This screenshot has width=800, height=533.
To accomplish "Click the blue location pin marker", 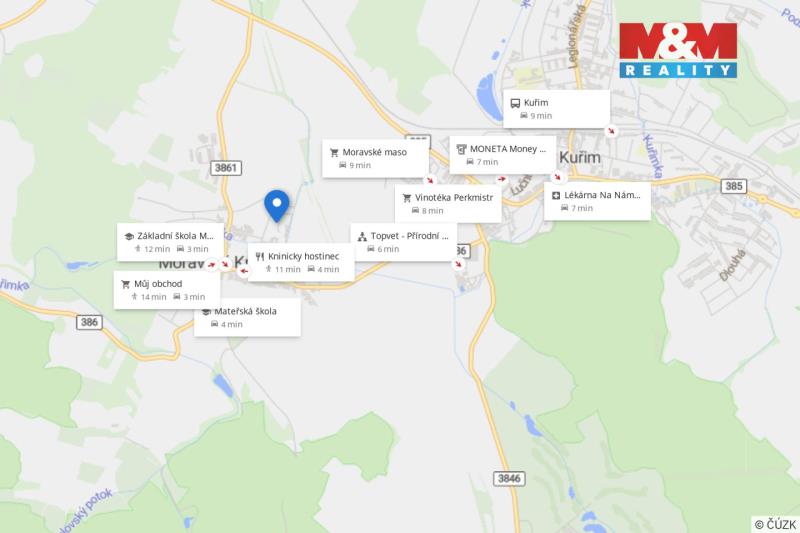I will point(277,206).
